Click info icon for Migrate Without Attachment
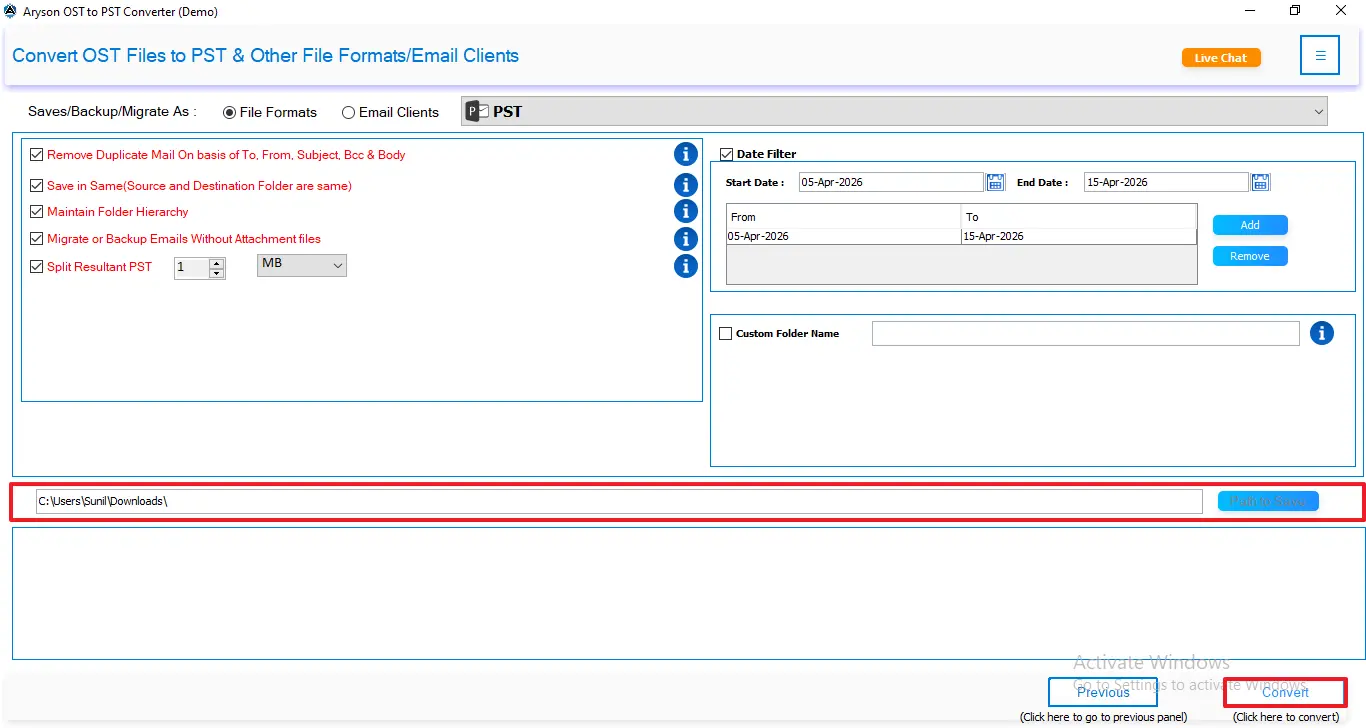 (x=686, y=238)
